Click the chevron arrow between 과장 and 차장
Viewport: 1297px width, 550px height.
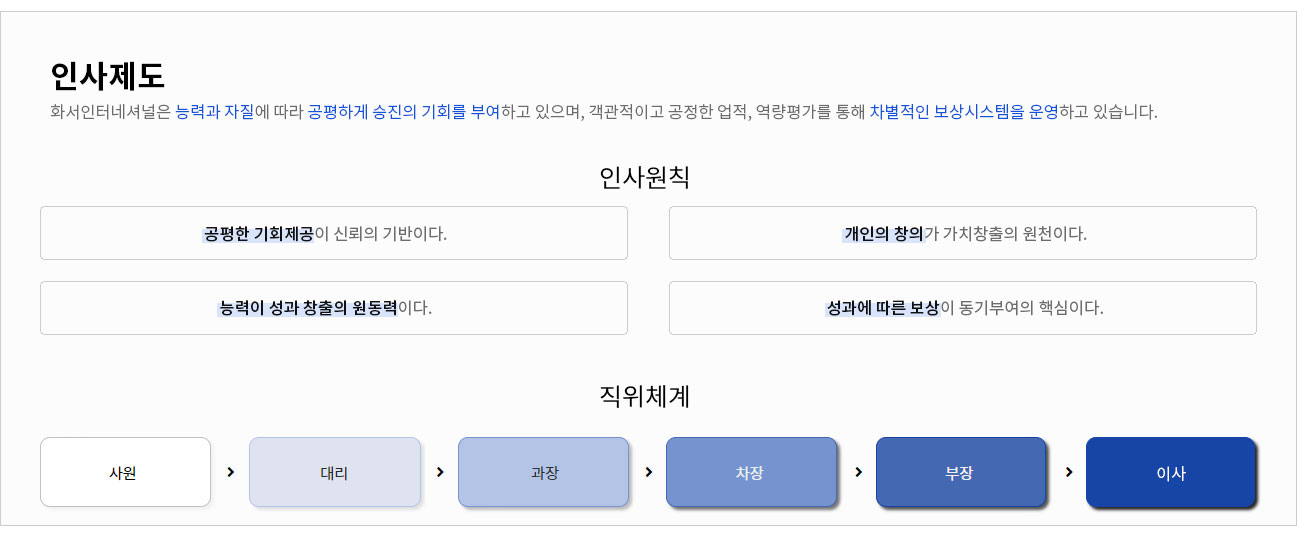click(648, 472)
